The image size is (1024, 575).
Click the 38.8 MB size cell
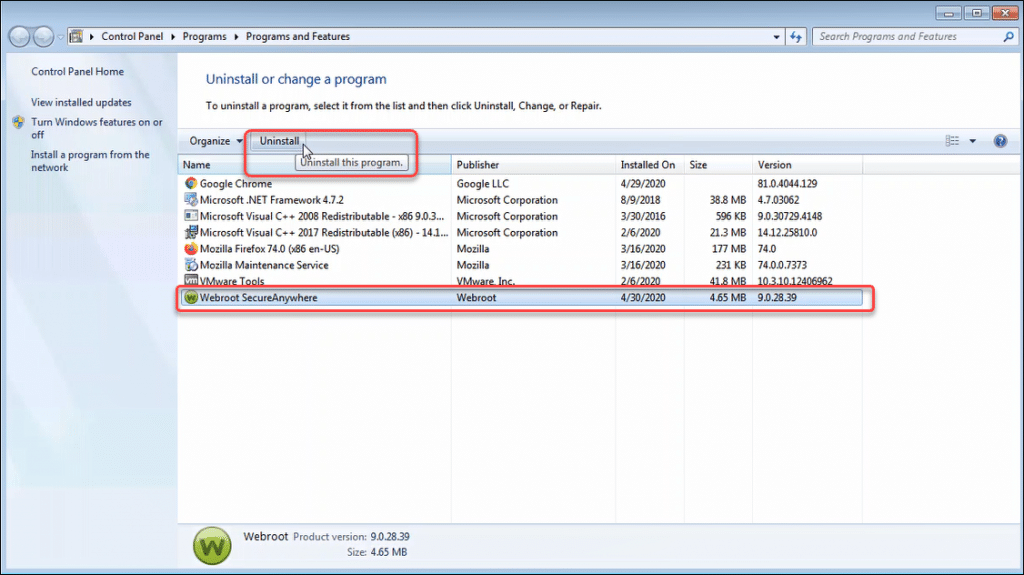click(x=728, y=200)
